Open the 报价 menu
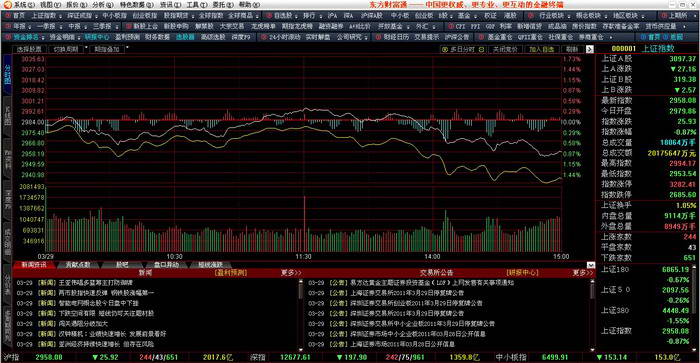Image resolution: width=700 pixels, height=363 pixels. coord(76,4)
